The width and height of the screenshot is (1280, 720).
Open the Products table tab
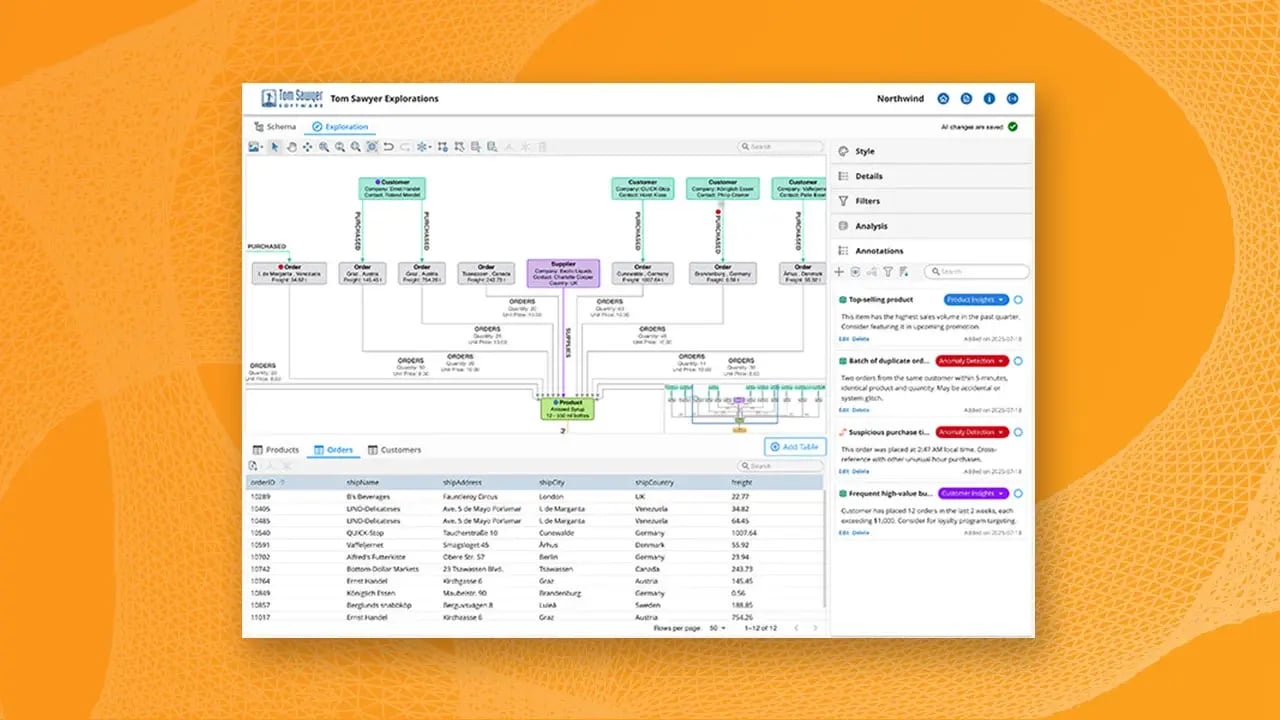tap(276, 450)
